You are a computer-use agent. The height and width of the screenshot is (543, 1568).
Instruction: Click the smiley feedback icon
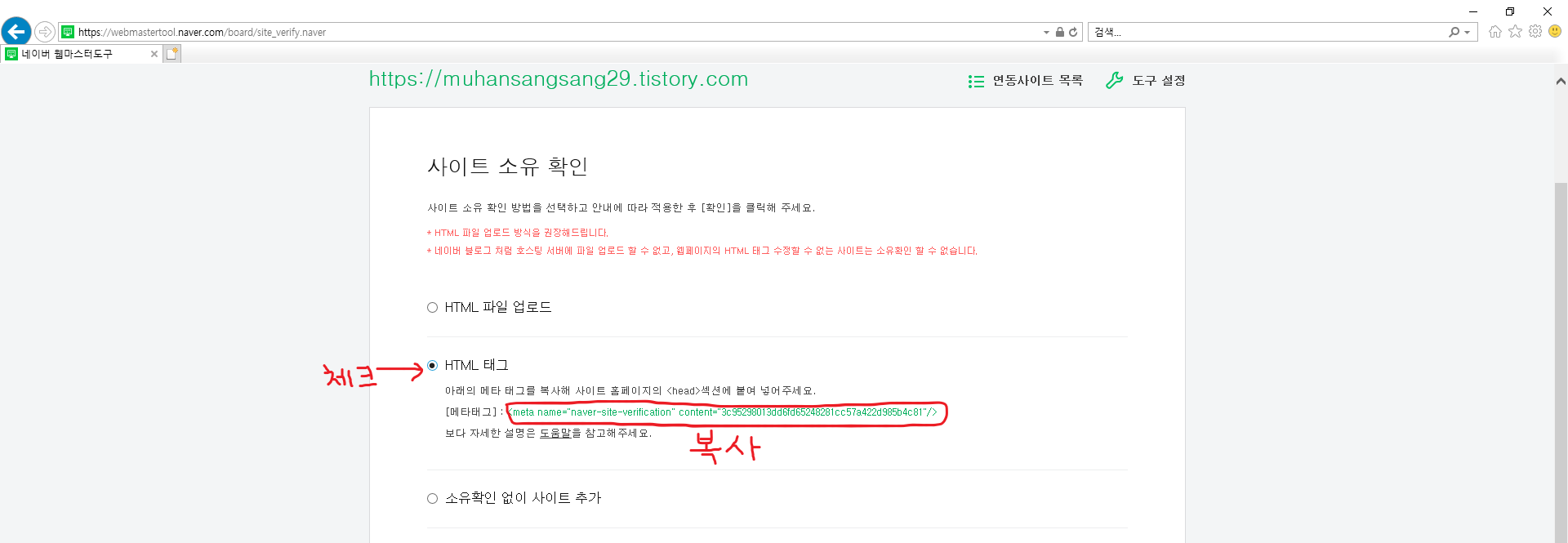click(1555, 31)
